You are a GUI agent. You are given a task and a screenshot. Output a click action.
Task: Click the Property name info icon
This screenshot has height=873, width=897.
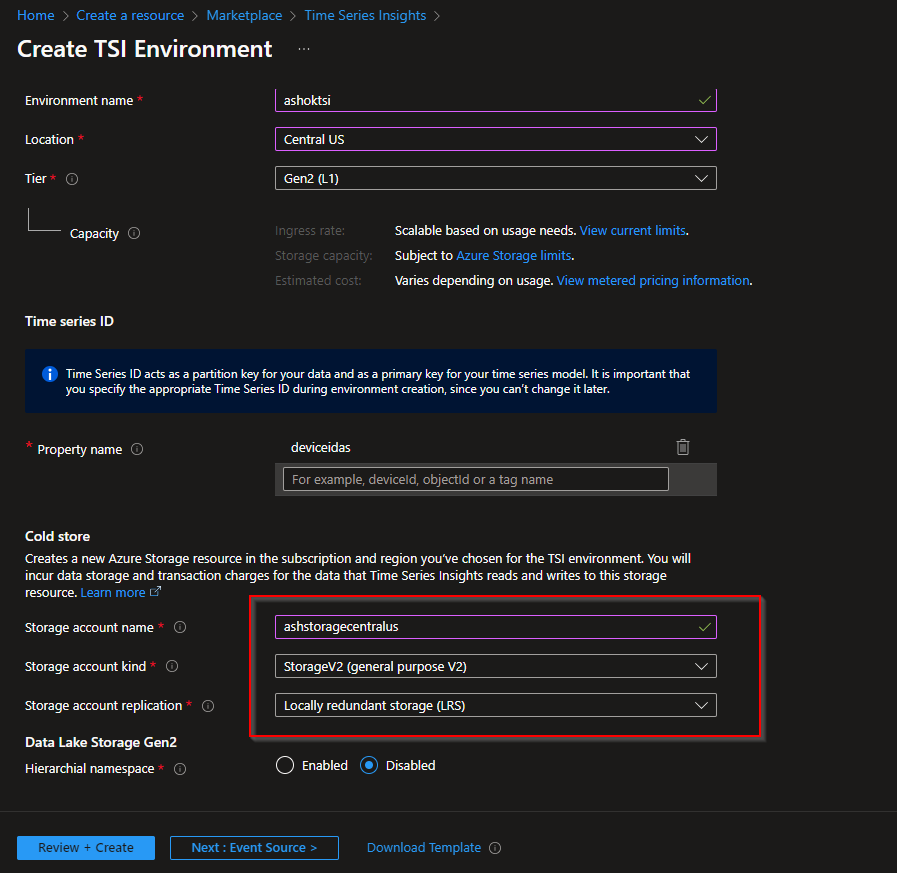tap(137, 449)
